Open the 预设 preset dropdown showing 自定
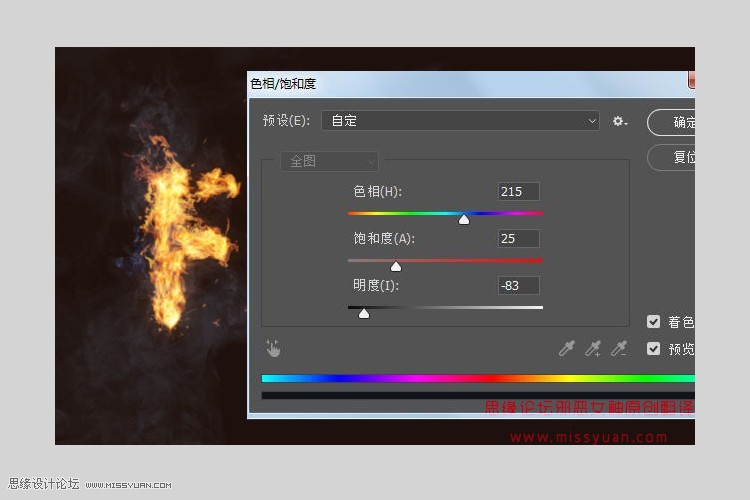The height and width of the screenshot is (500, 750). click(x=460, y=121)
